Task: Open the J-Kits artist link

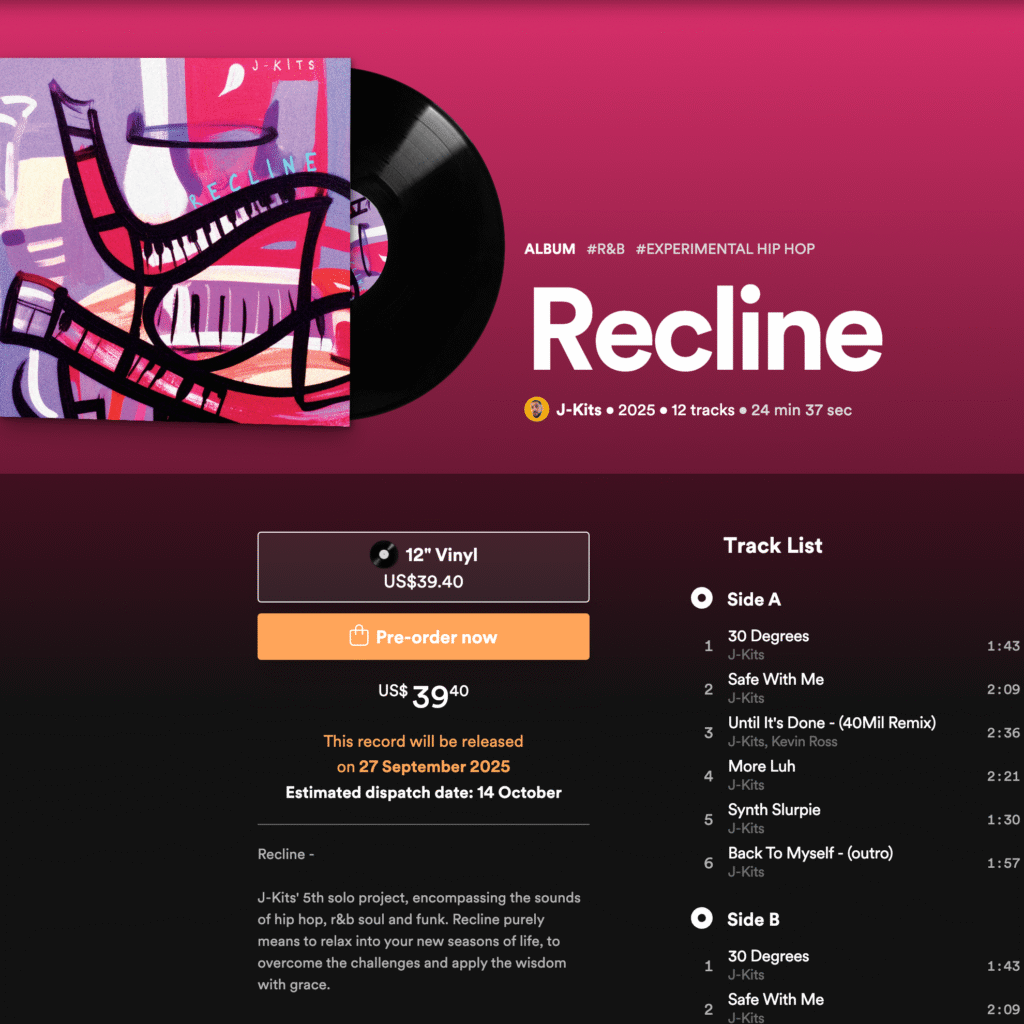Action: tap(578, 410)
